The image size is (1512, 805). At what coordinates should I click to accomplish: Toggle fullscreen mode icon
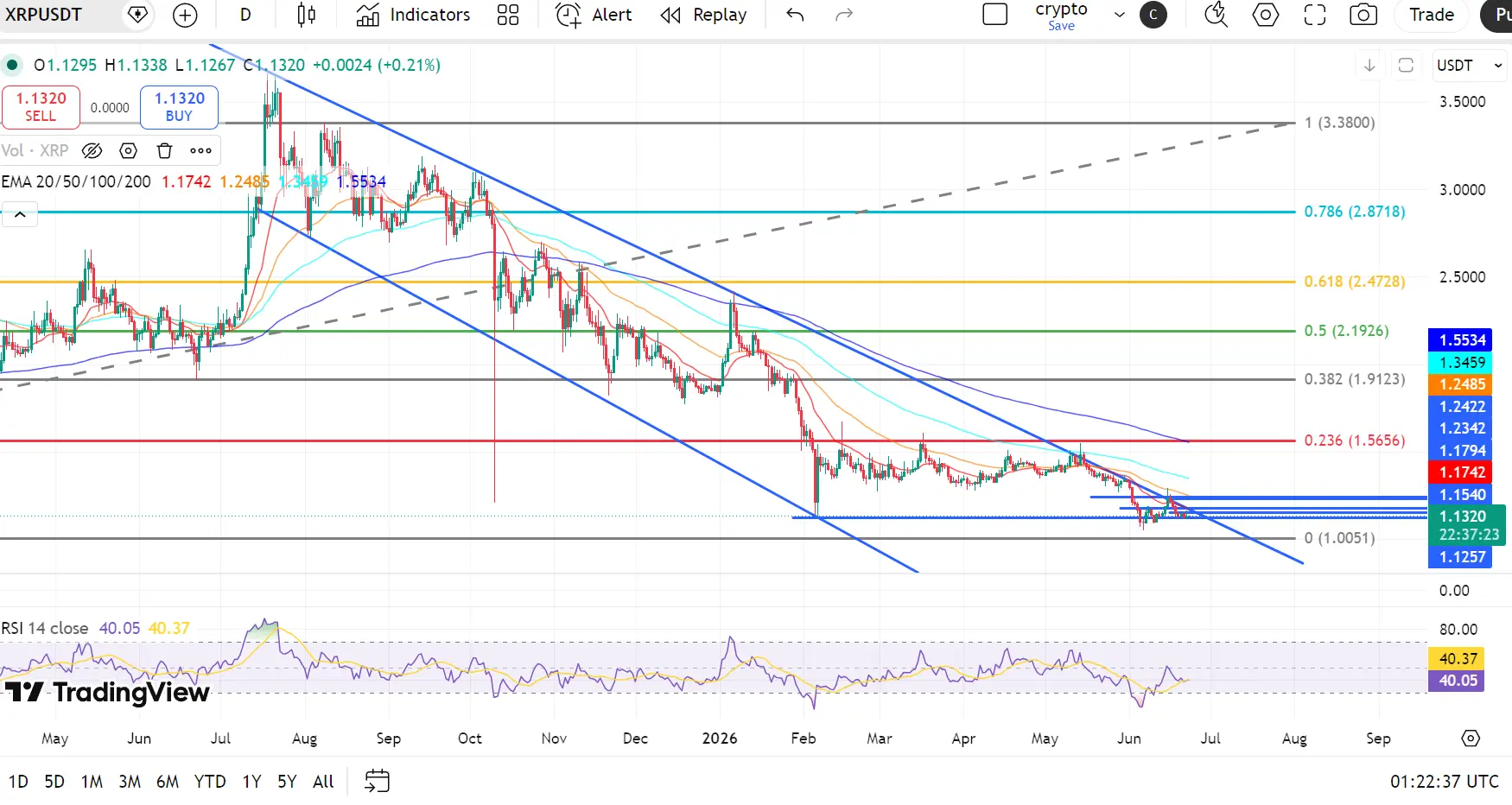pos(1315,15)
